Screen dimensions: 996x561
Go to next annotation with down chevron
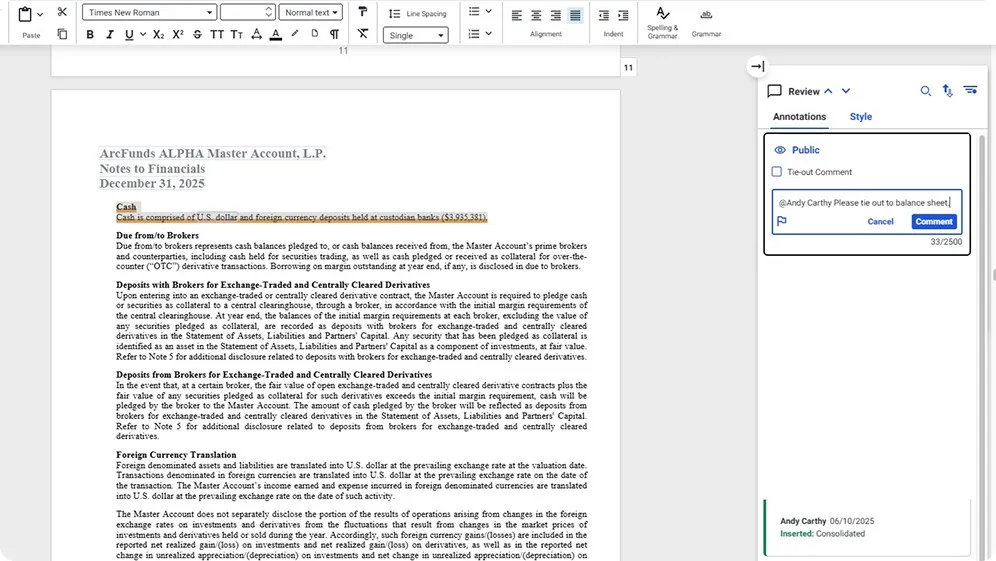tap(846, 91)
